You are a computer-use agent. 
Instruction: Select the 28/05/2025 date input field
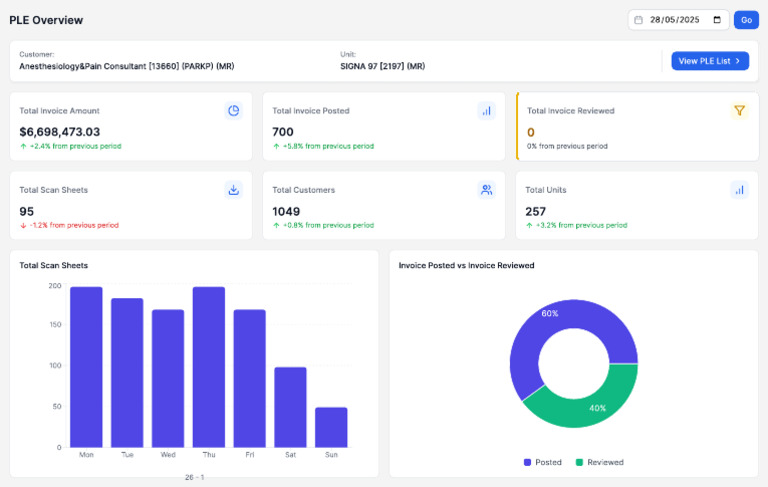point(679,20)
